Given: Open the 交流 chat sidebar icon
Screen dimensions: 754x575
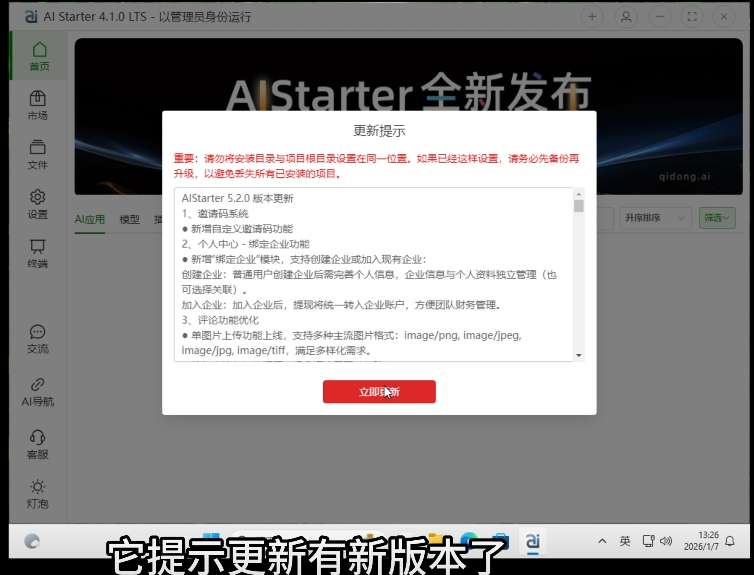Looking at the screenshot, I should 38,339.
